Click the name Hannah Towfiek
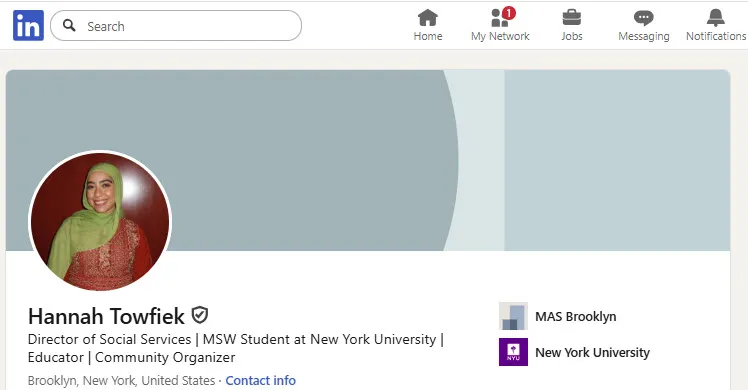Image resolution: width=748 pixels, height=390 pixels. coord(106,316)
